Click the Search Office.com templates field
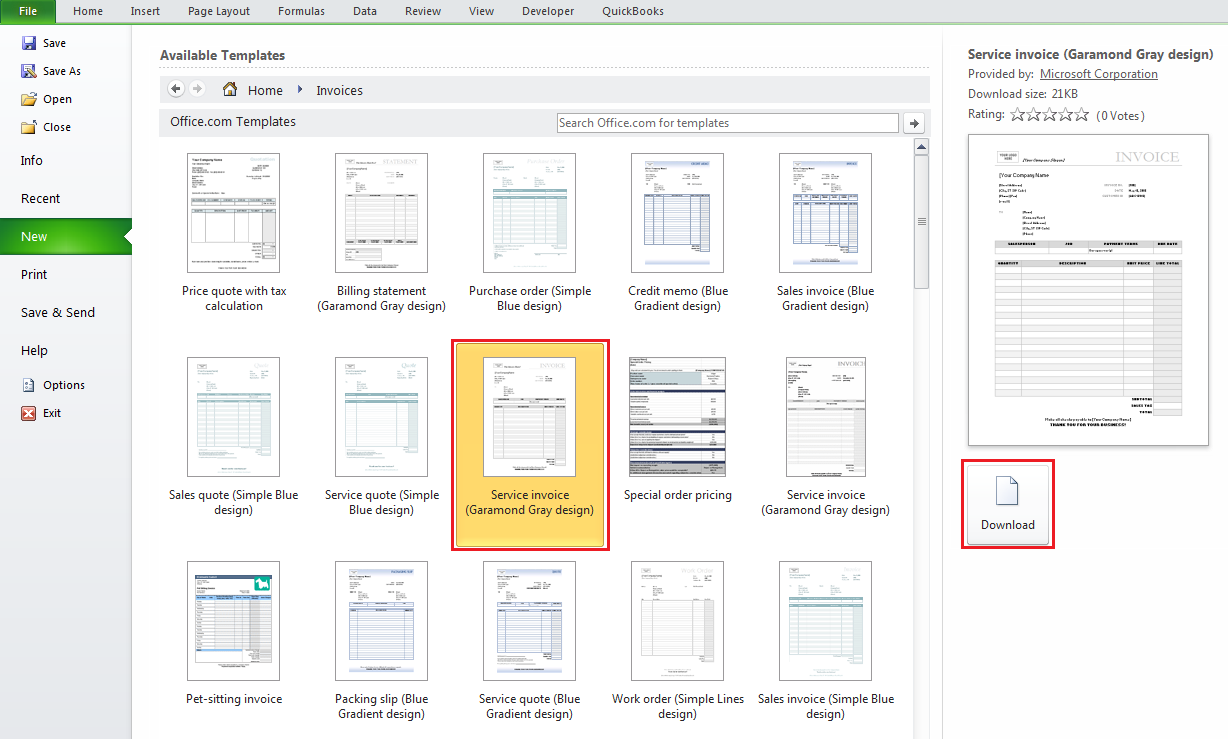 click(x=728, y=123)
